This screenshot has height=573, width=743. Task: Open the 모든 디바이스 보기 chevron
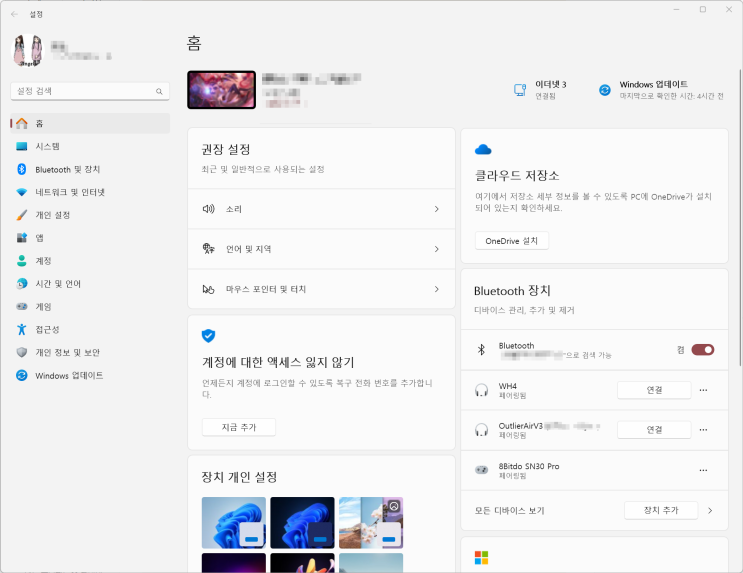pyautogui.click(x=710, y=510)
